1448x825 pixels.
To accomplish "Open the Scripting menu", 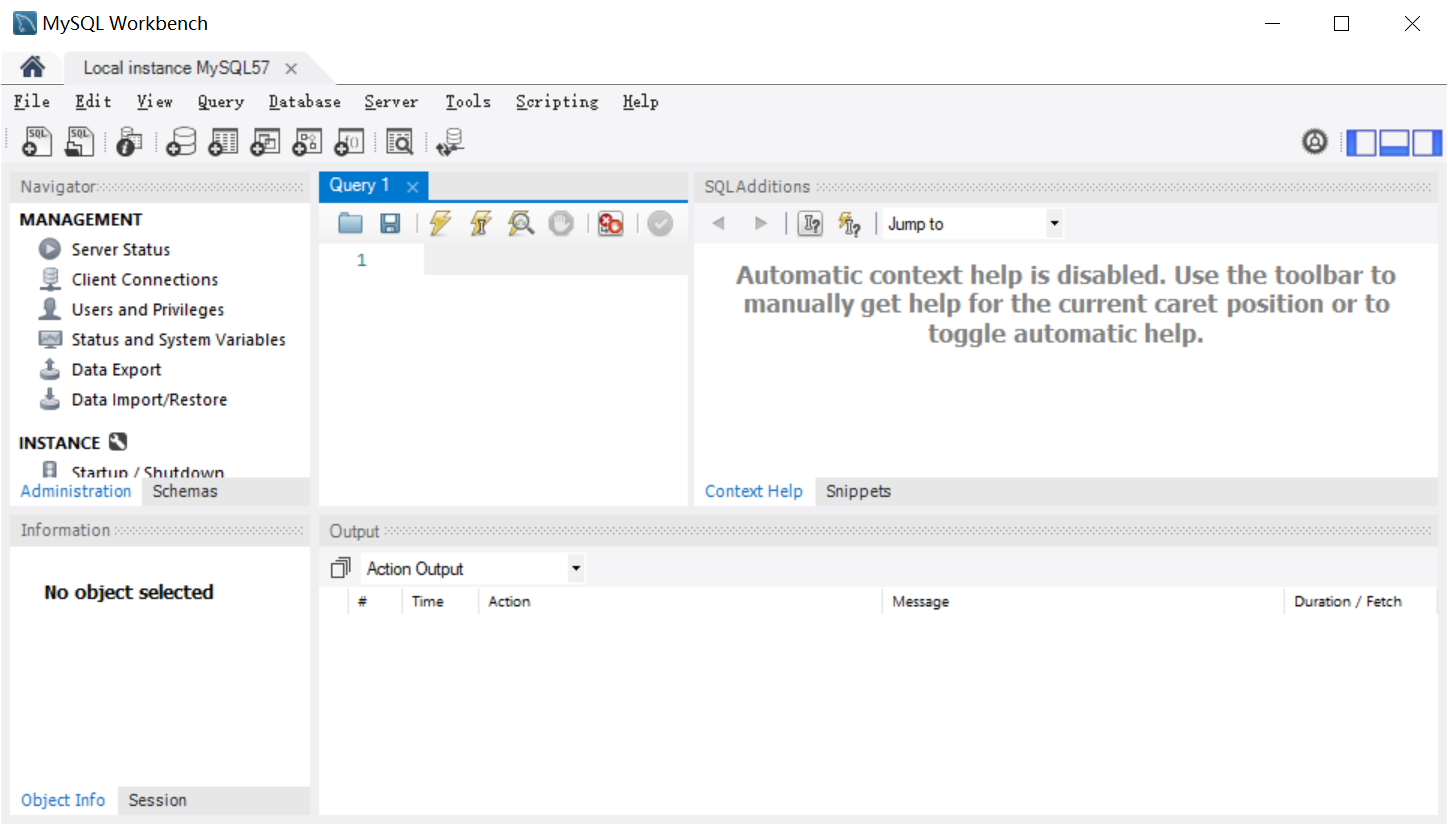I will (557, 102).
